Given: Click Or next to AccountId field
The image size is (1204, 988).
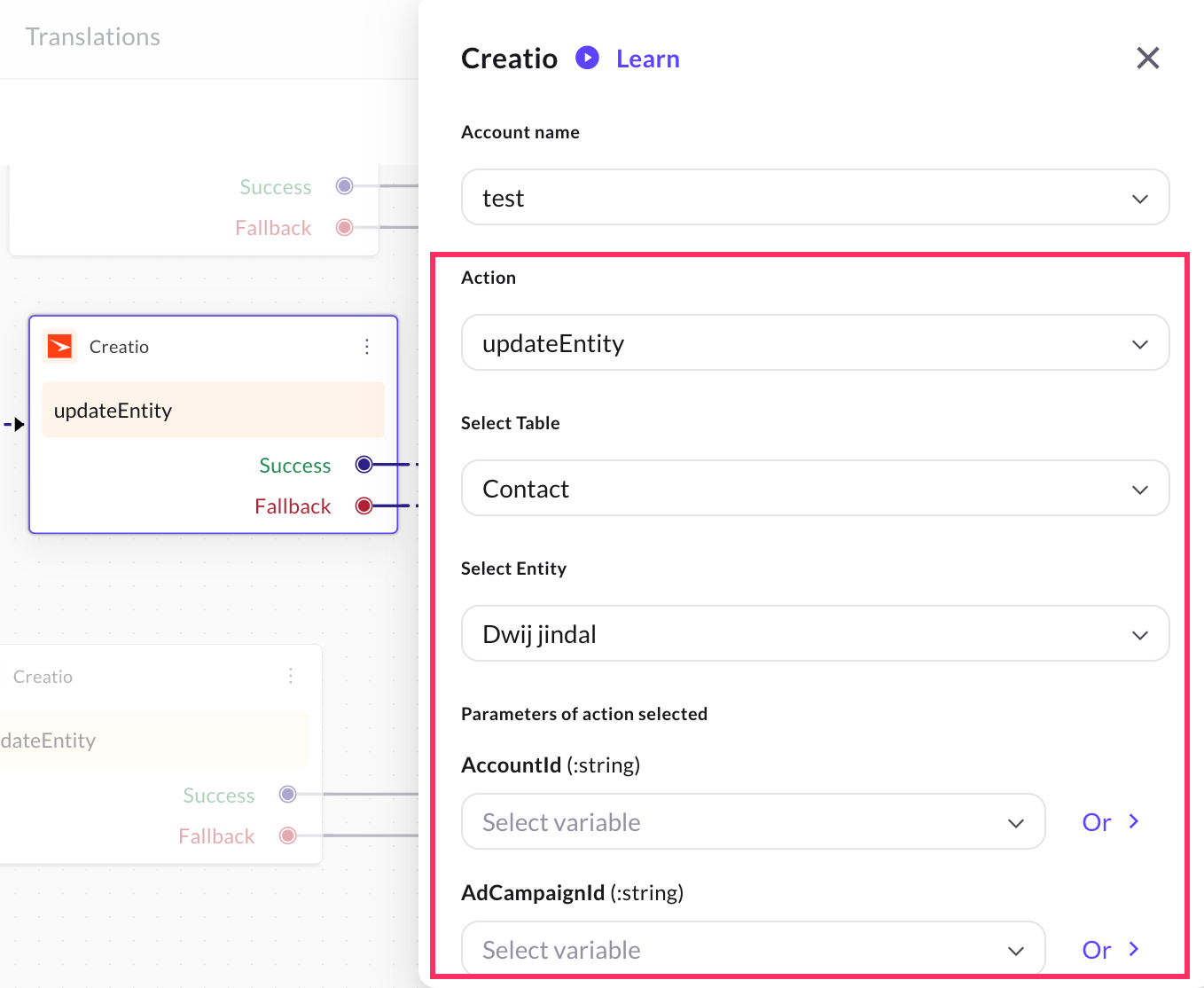Looking at the screenshot, I should 1109,822.
